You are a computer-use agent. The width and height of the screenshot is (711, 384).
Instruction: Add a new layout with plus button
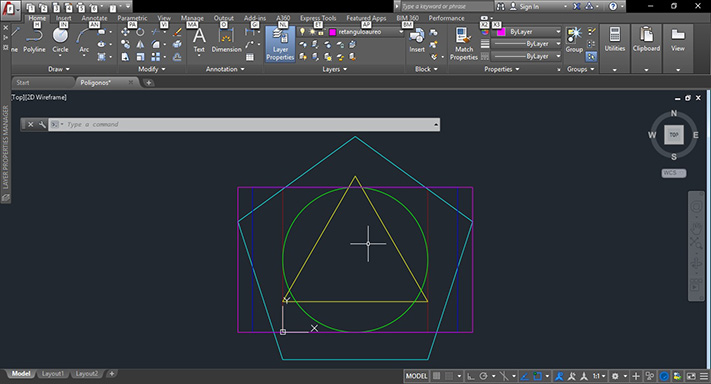[112, 374]
